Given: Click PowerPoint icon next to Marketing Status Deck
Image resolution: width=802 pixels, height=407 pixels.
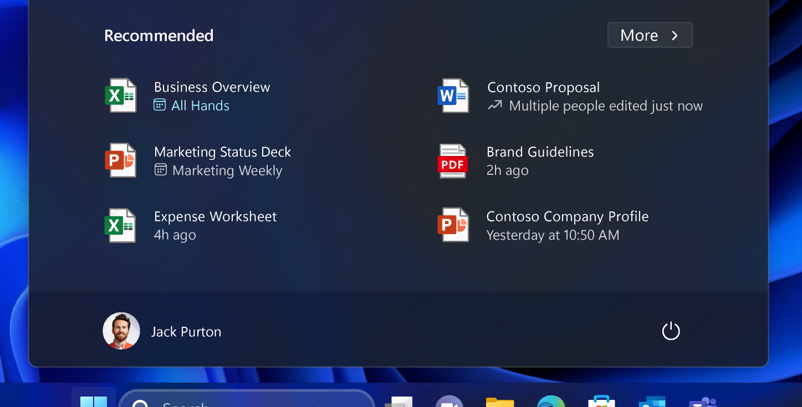Looking at the screenshot, I should pyautogui.click(x=121, y=161).
